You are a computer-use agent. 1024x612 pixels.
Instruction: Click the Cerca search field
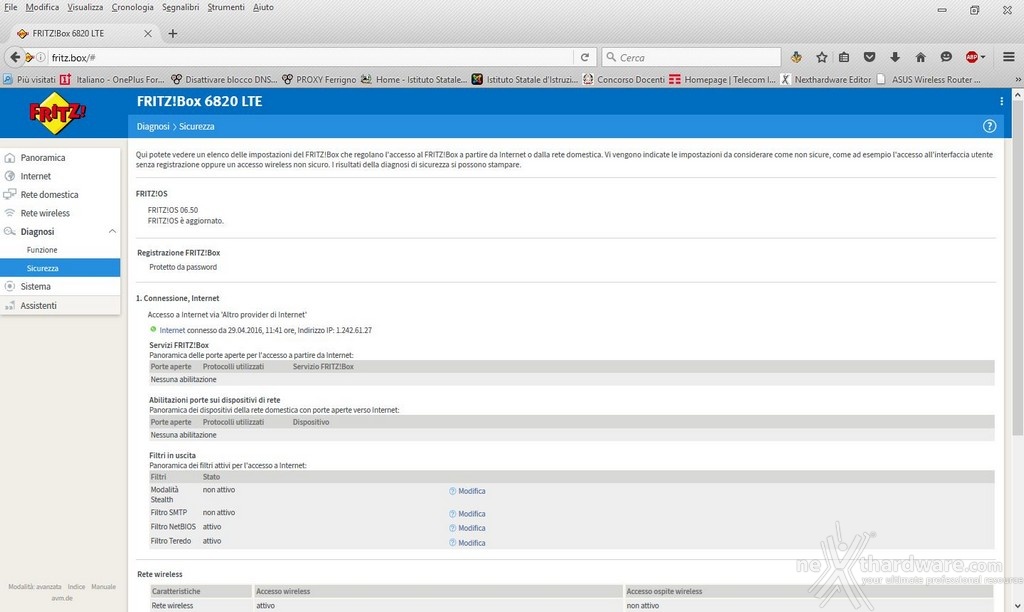[691, 57]
